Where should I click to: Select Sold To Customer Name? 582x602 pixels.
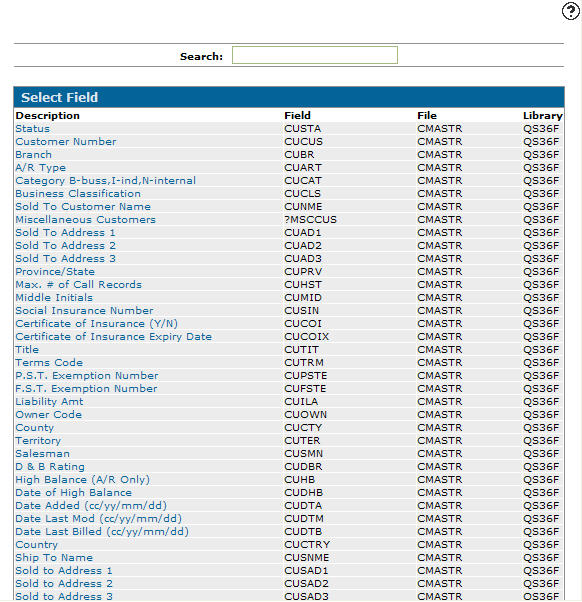83,207
